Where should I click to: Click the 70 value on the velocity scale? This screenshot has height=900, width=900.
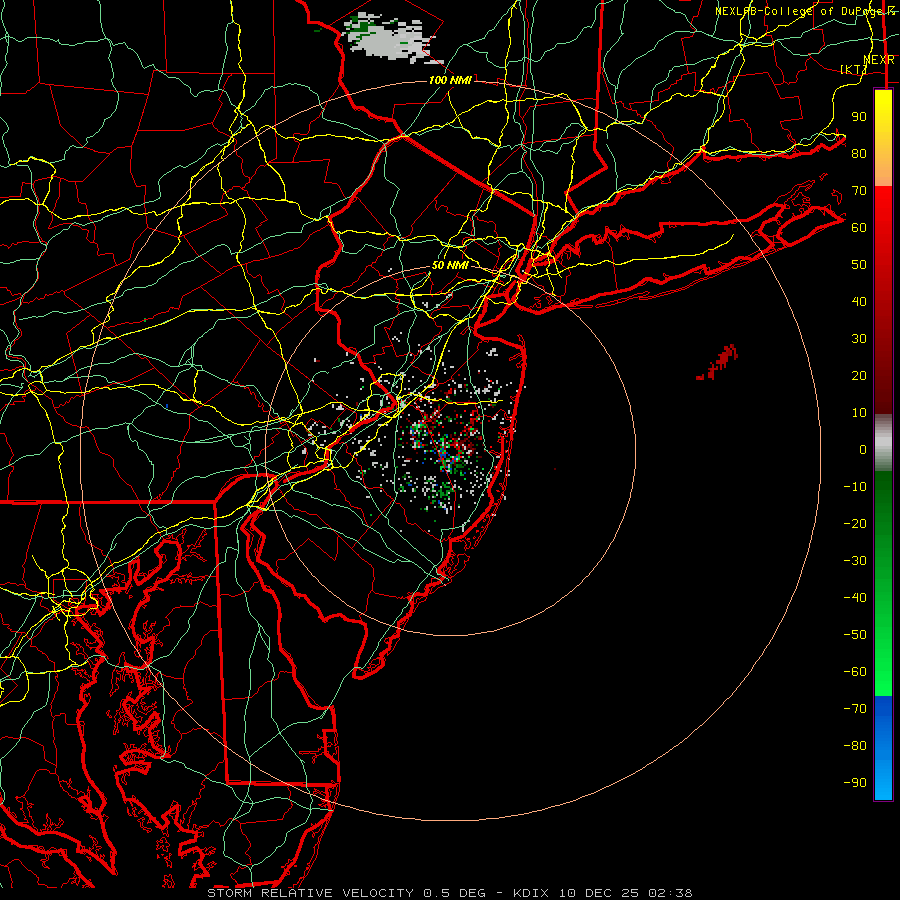859,191
